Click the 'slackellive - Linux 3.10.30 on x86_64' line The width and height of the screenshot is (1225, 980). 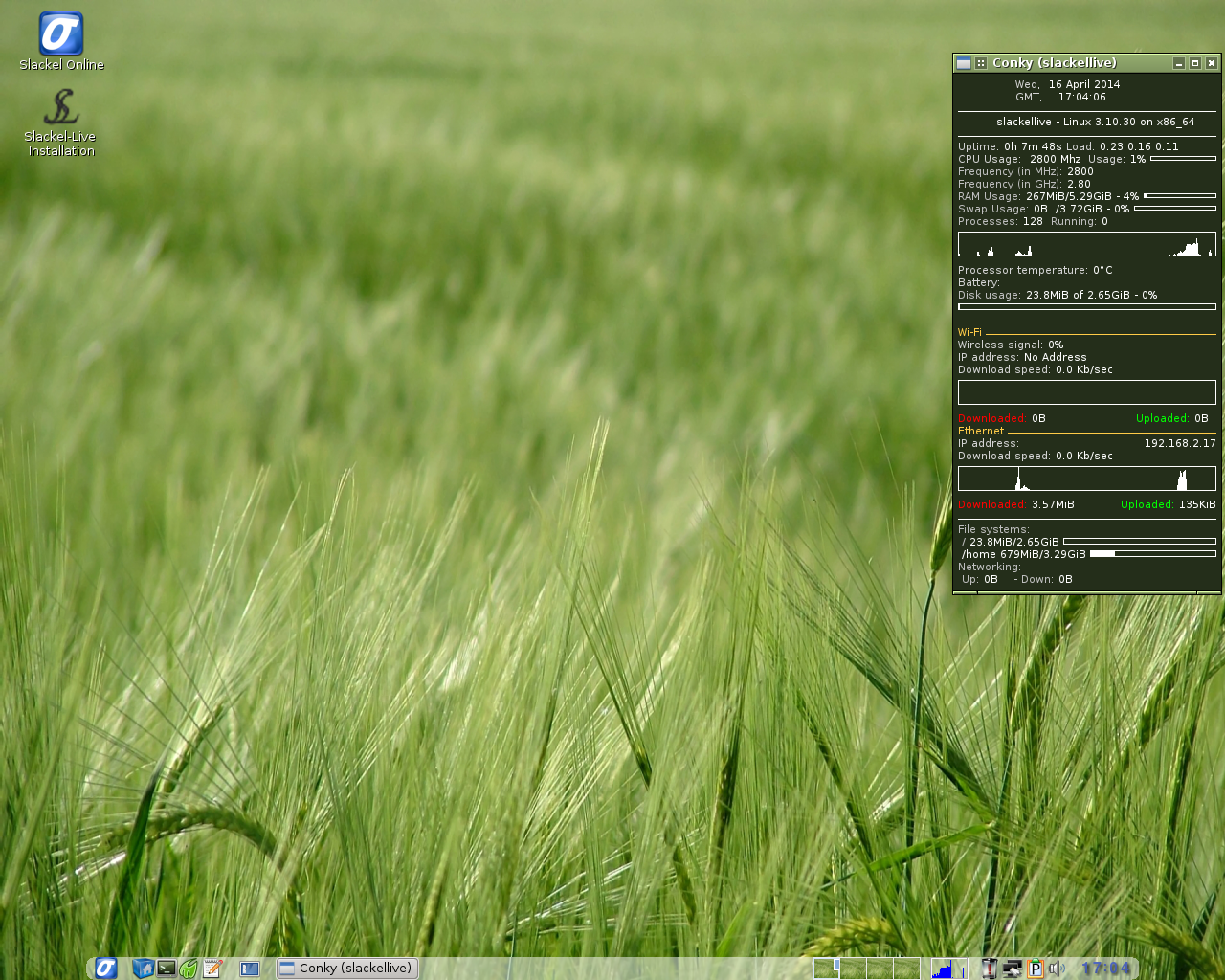point(1096,122)
